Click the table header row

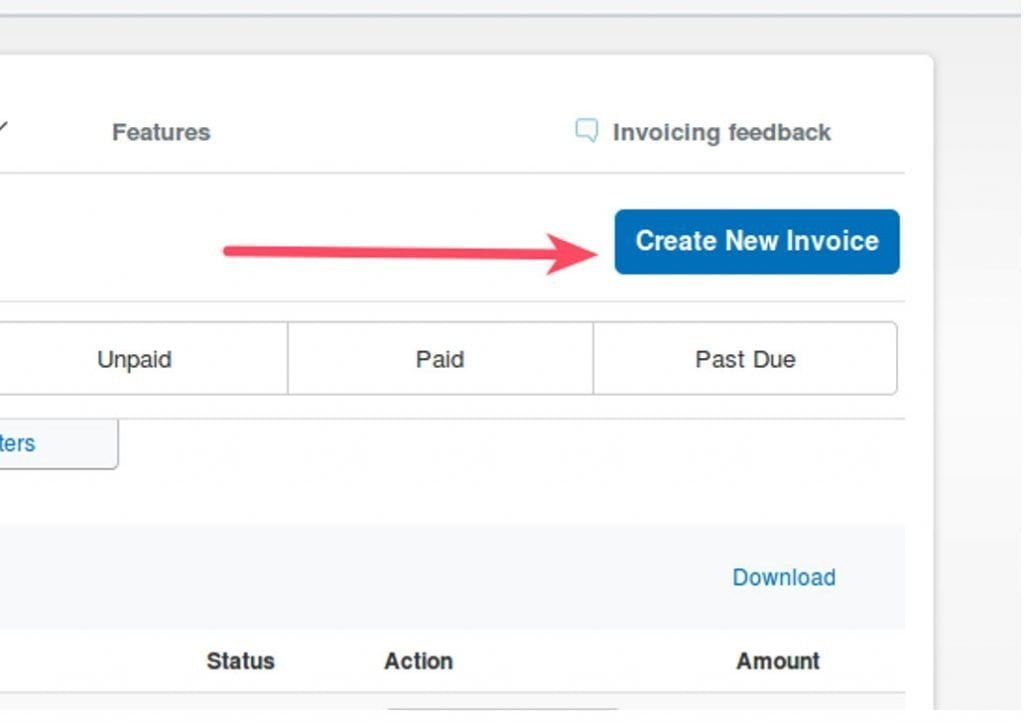click(x=450, y=660)
